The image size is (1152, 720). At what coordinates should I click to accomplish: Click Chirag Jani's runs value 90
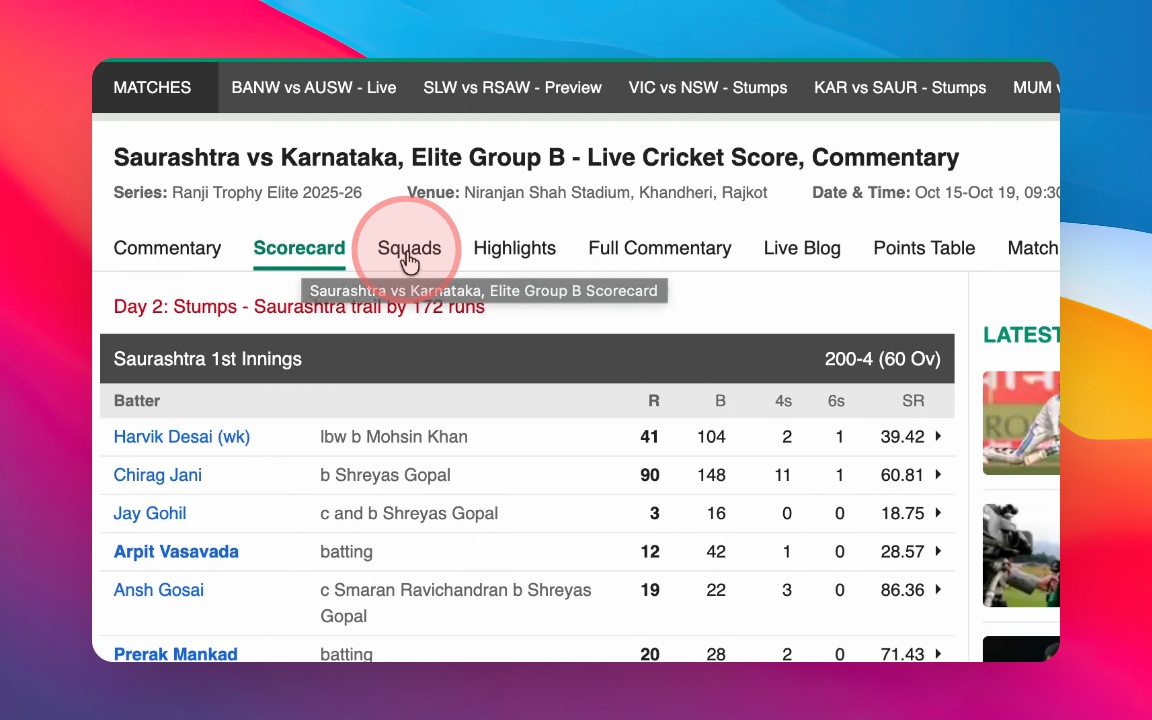tap(649, 475)
